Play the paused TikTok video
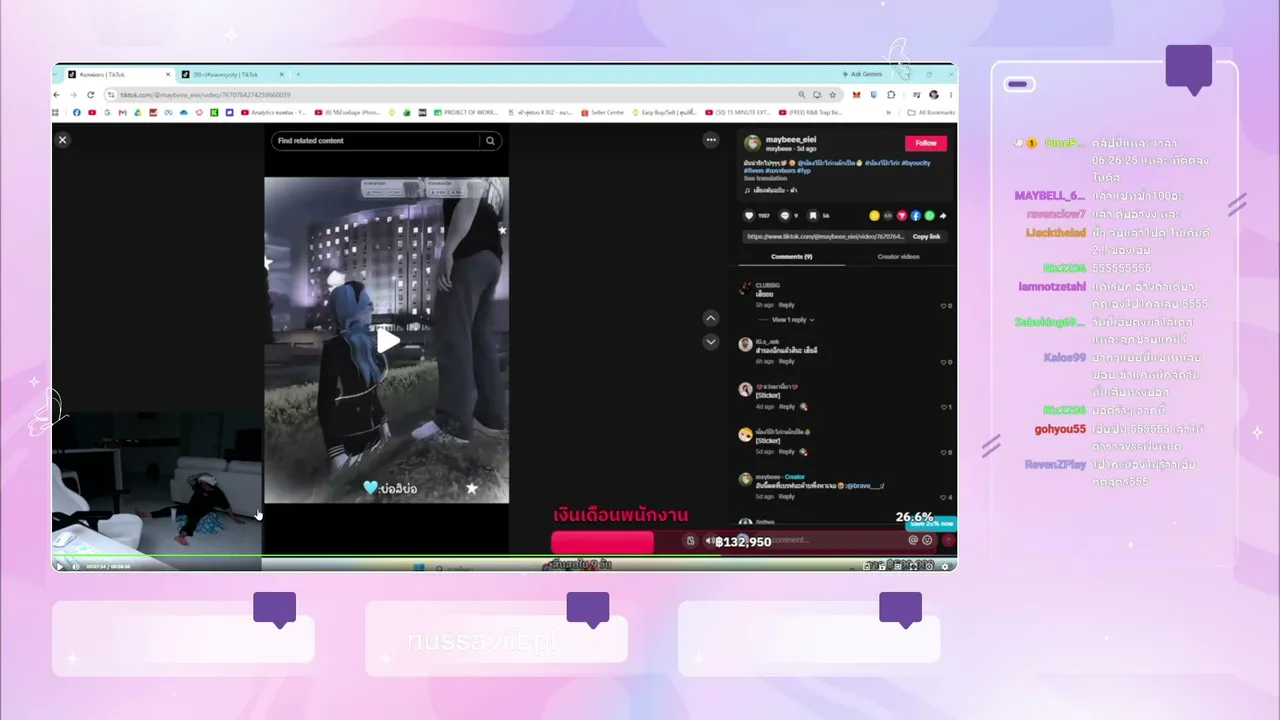The image size is (1280, 720). click(x=388, y=340)
